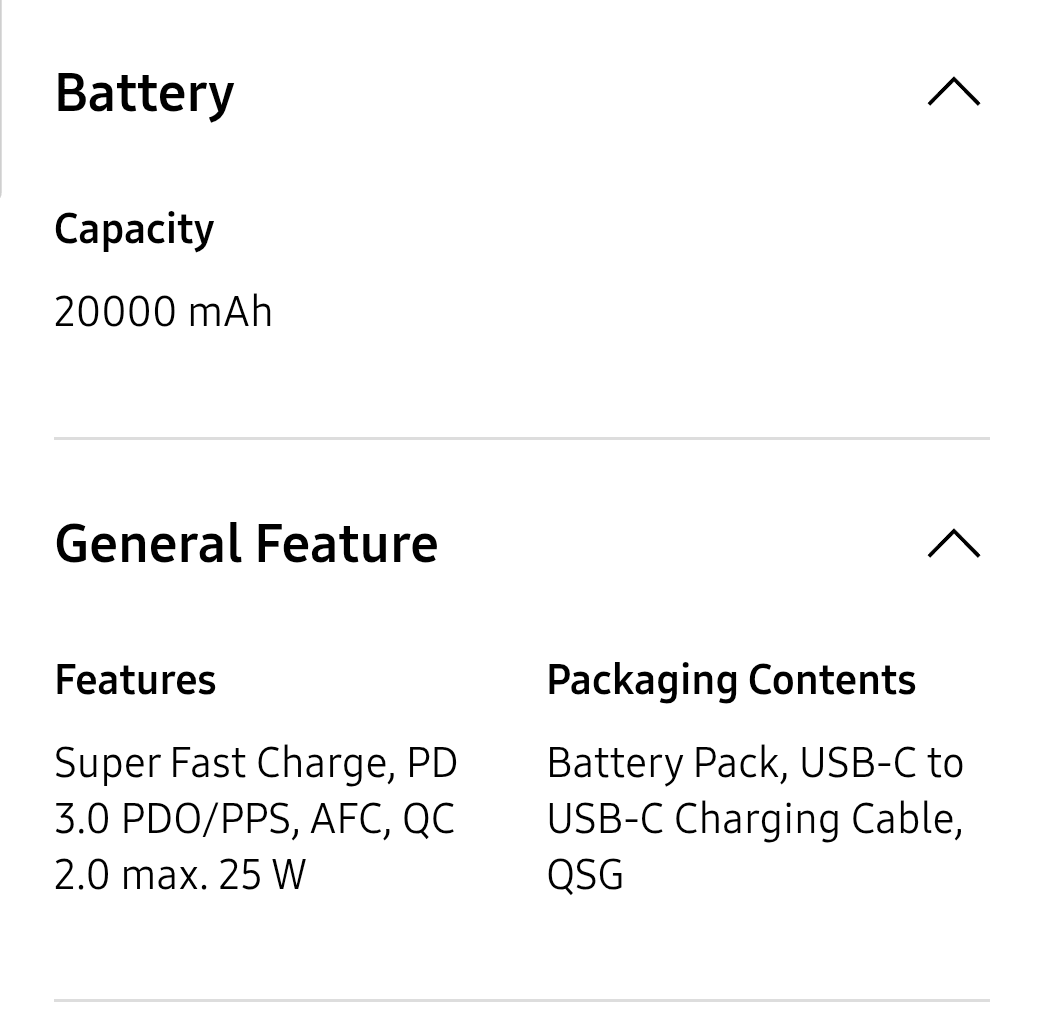Select the Packaging Contents column header
Screen dimensions: 1058x1033
[x=731, y=680]
